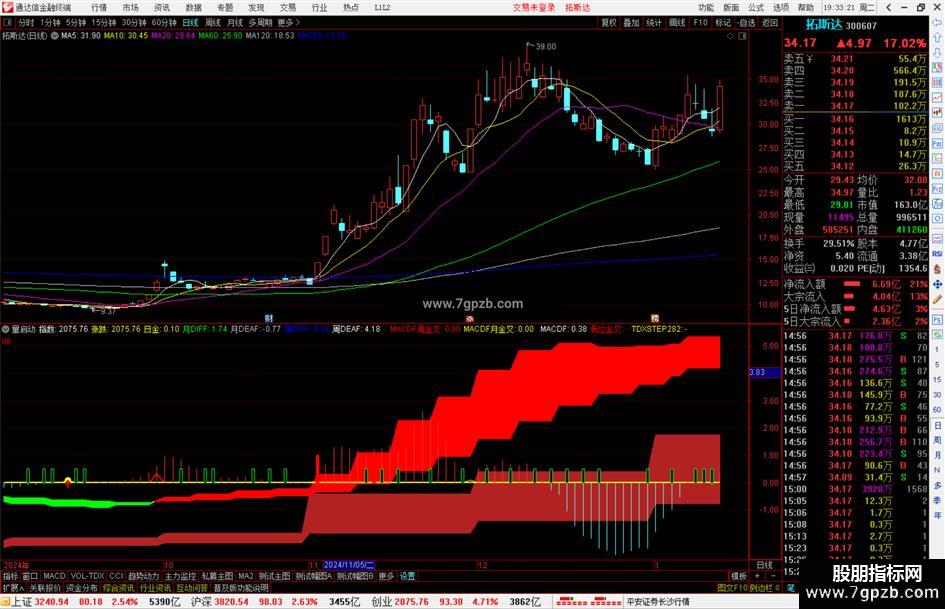The image size is (945, 609).
Task: Click the red money bag sidebar icon
Action: (937, 269)
